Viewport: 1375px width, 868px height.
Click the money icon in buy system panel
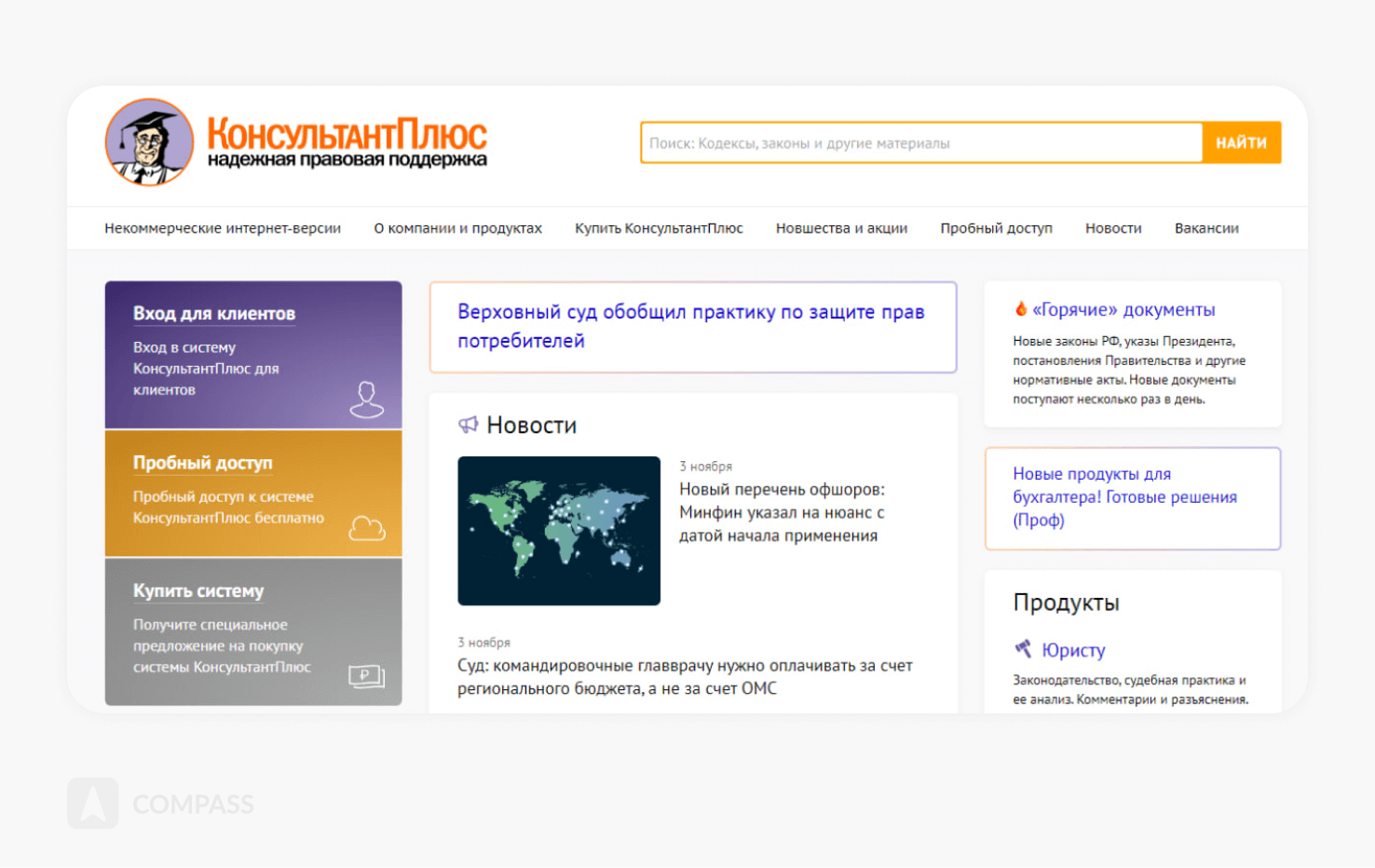click(x=366, y=676)
